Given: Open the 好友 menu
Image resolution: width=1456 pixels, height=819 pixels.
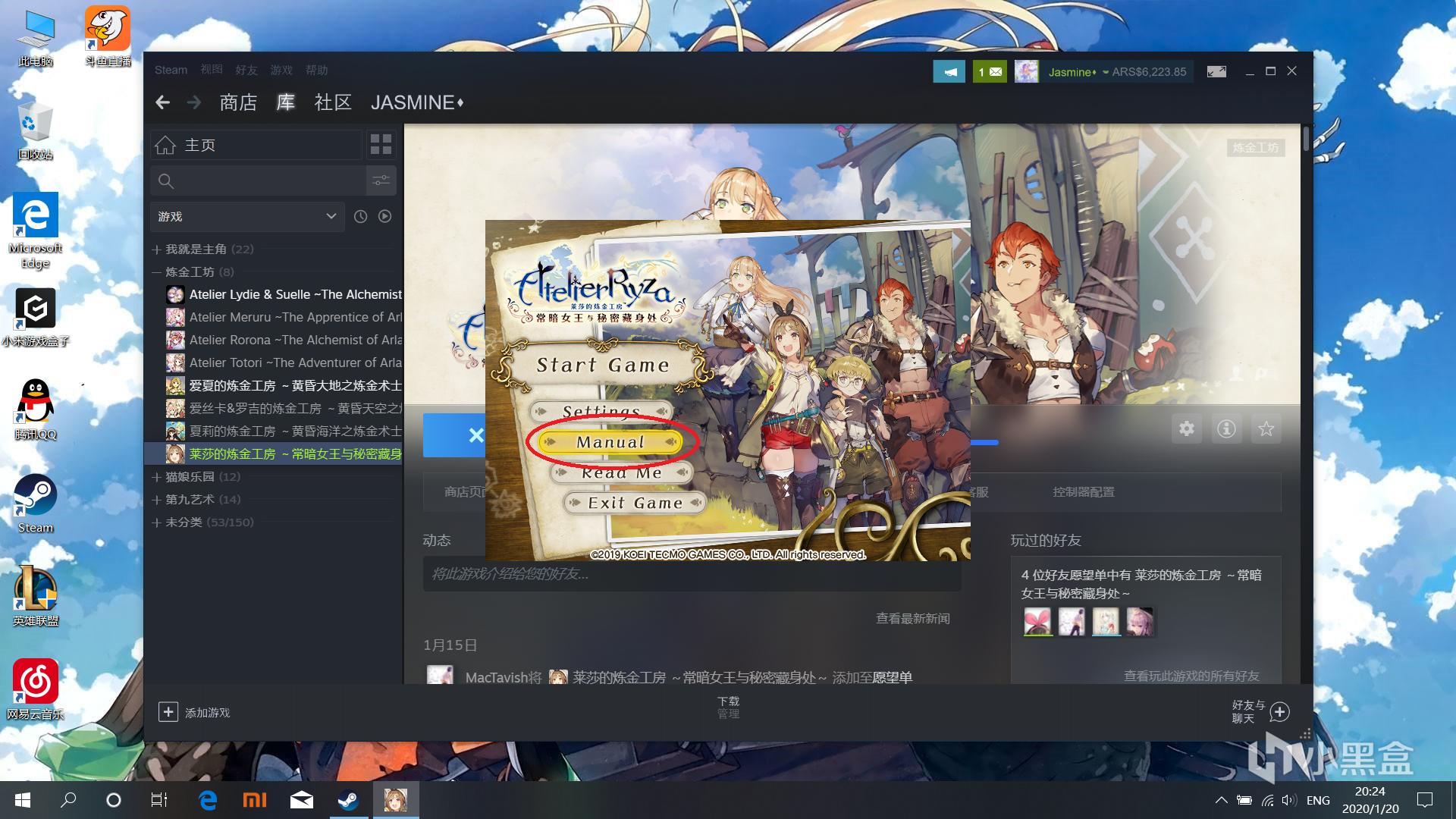Looking at the screenshot, I should pos(246,70).
